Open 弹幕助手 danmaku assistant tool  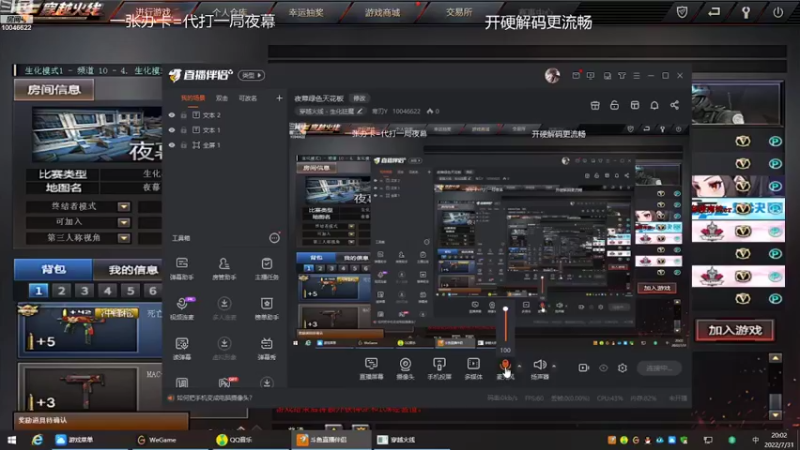pos(182,268)
